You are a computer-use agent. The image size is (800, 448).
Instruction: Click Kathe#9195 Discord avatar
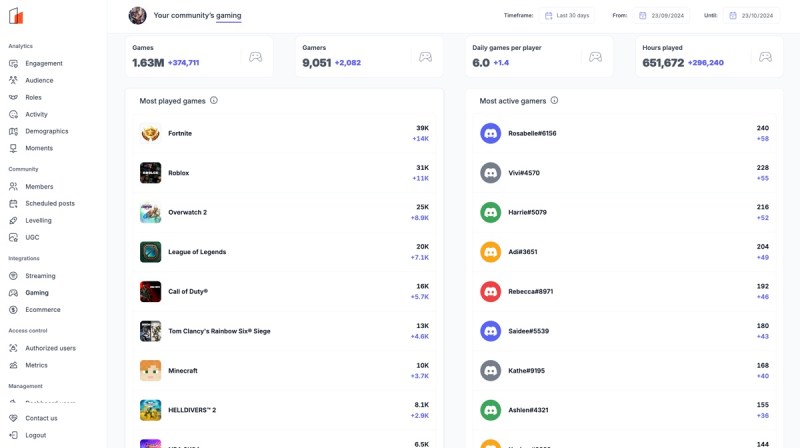490,370
